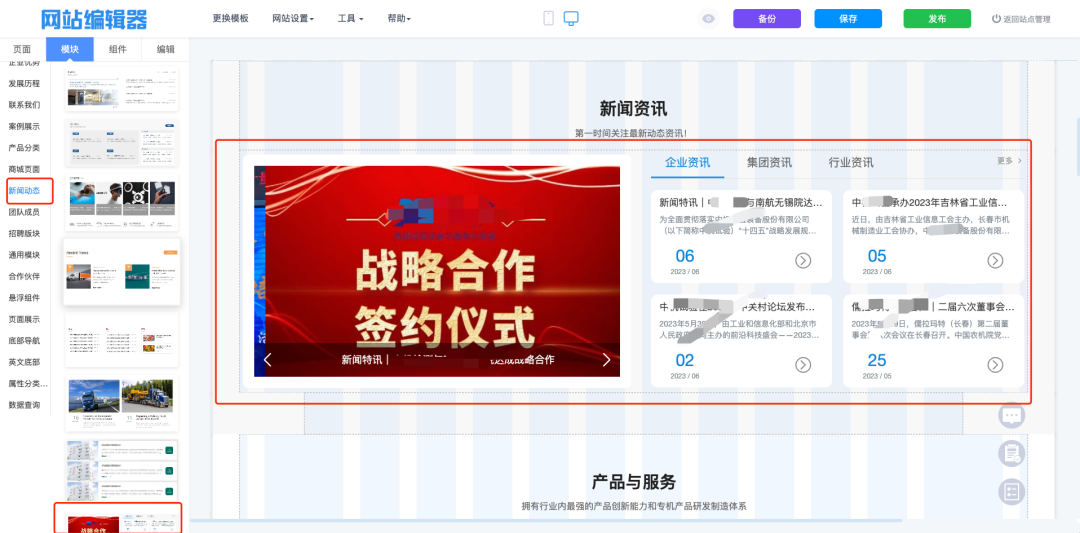Toggle the eye preview icon
The height and width of the screenshot is (533, 1080).
(x=709, y=18)
